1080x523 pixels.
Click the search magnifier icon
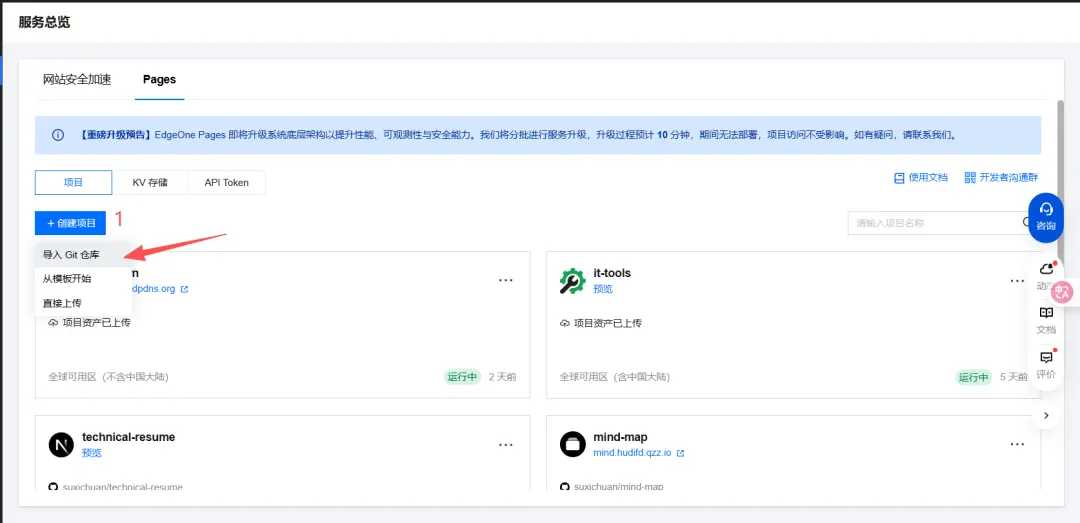[x=1026, y=223]
